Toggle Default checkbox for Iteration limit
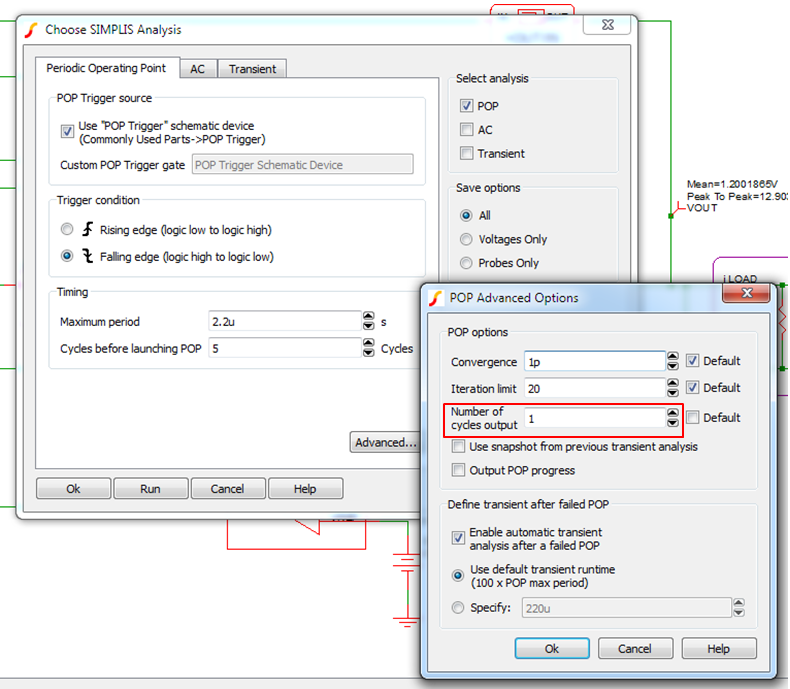Viewport: 790px width, 689px height. tap(693, 387)
